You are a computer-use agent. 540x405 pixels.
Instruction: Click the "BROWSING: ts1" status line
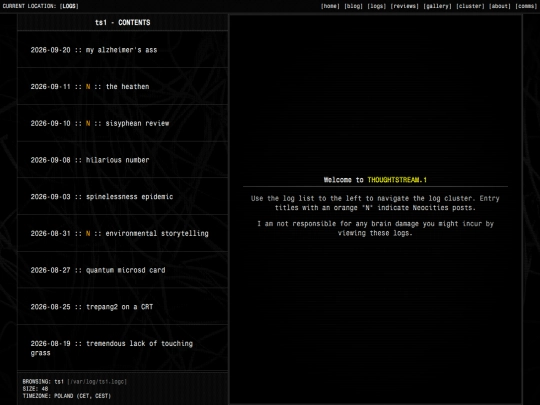[x=43, y=382]
